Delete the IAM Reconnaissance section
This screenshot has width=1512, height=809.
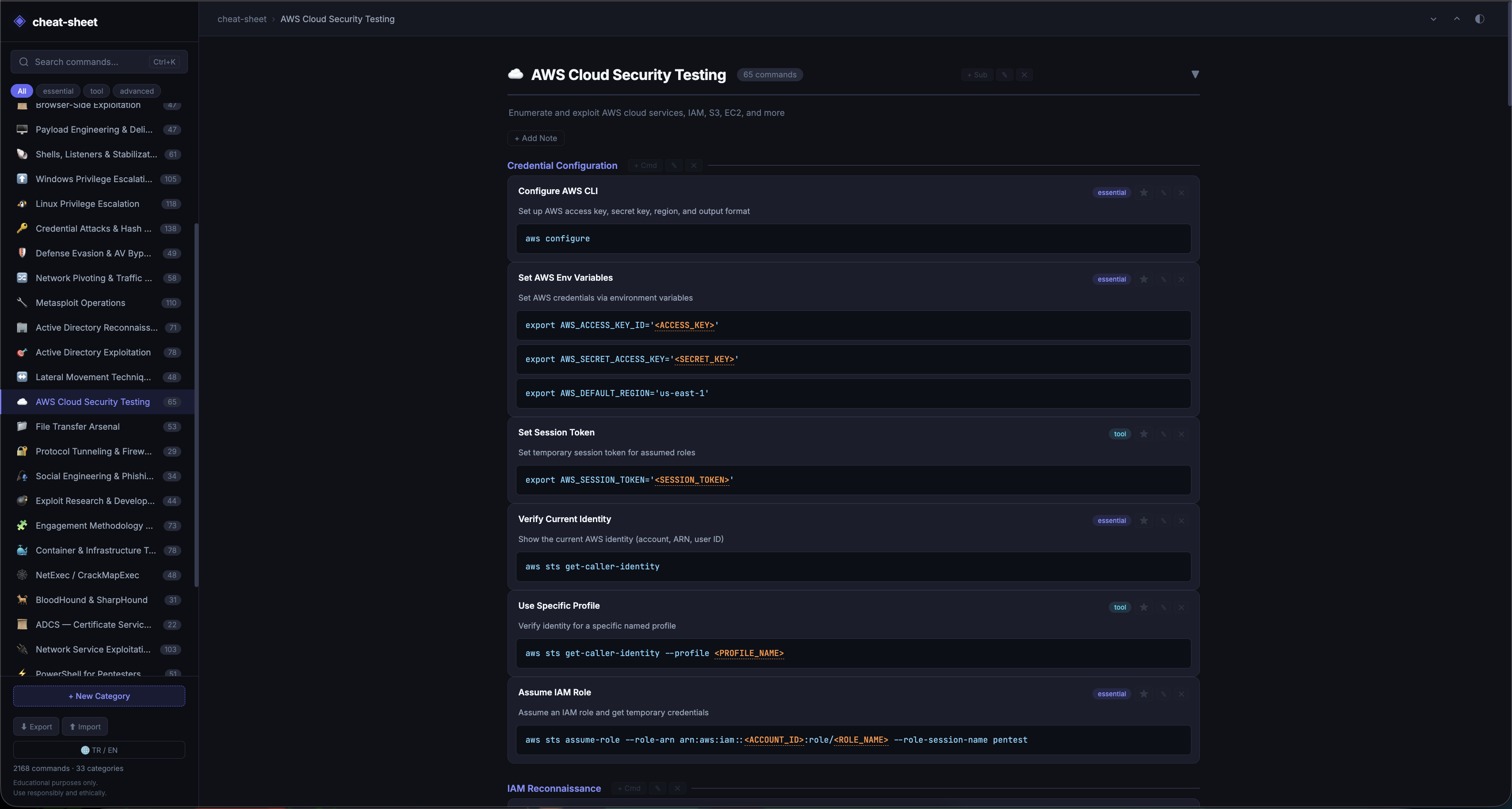click(677, 789)
